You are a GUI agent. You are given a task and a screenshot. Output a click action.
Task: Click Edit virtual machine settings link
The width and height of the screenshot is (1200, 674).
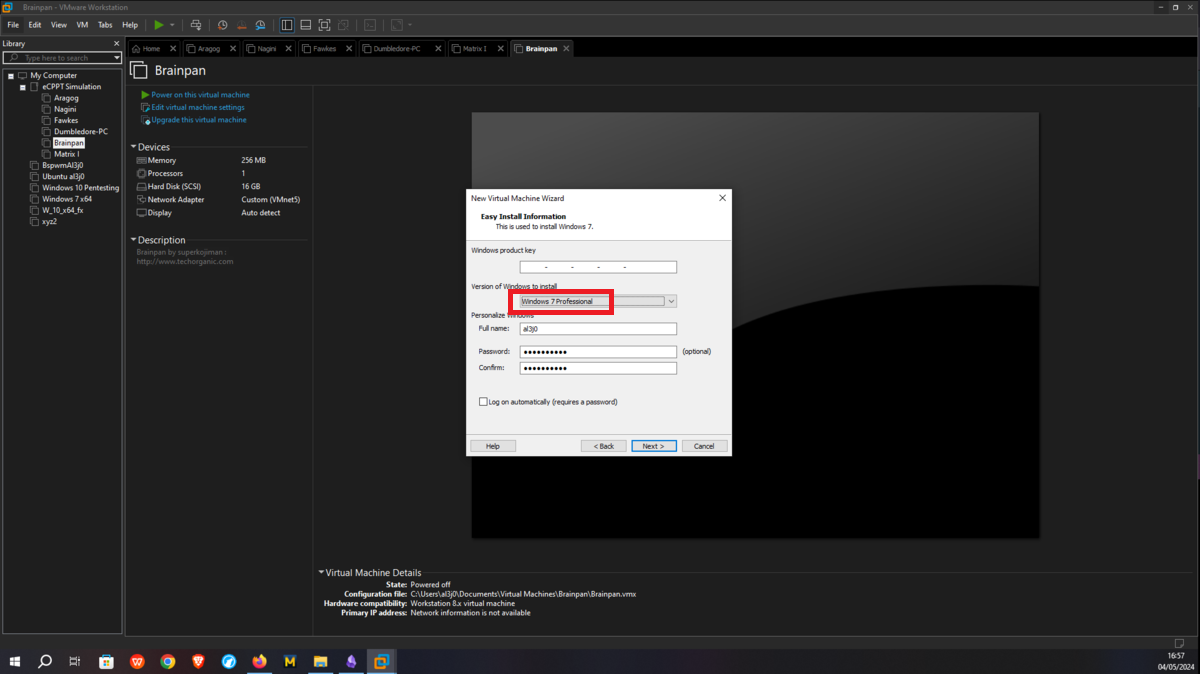point(197,107)
